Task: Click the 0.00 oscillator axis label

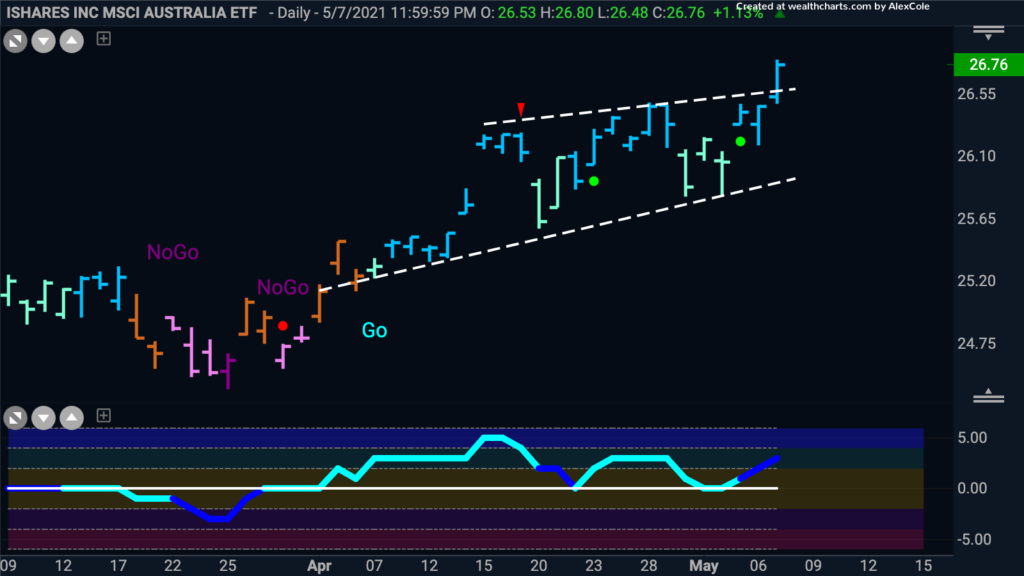Action: 972,488
